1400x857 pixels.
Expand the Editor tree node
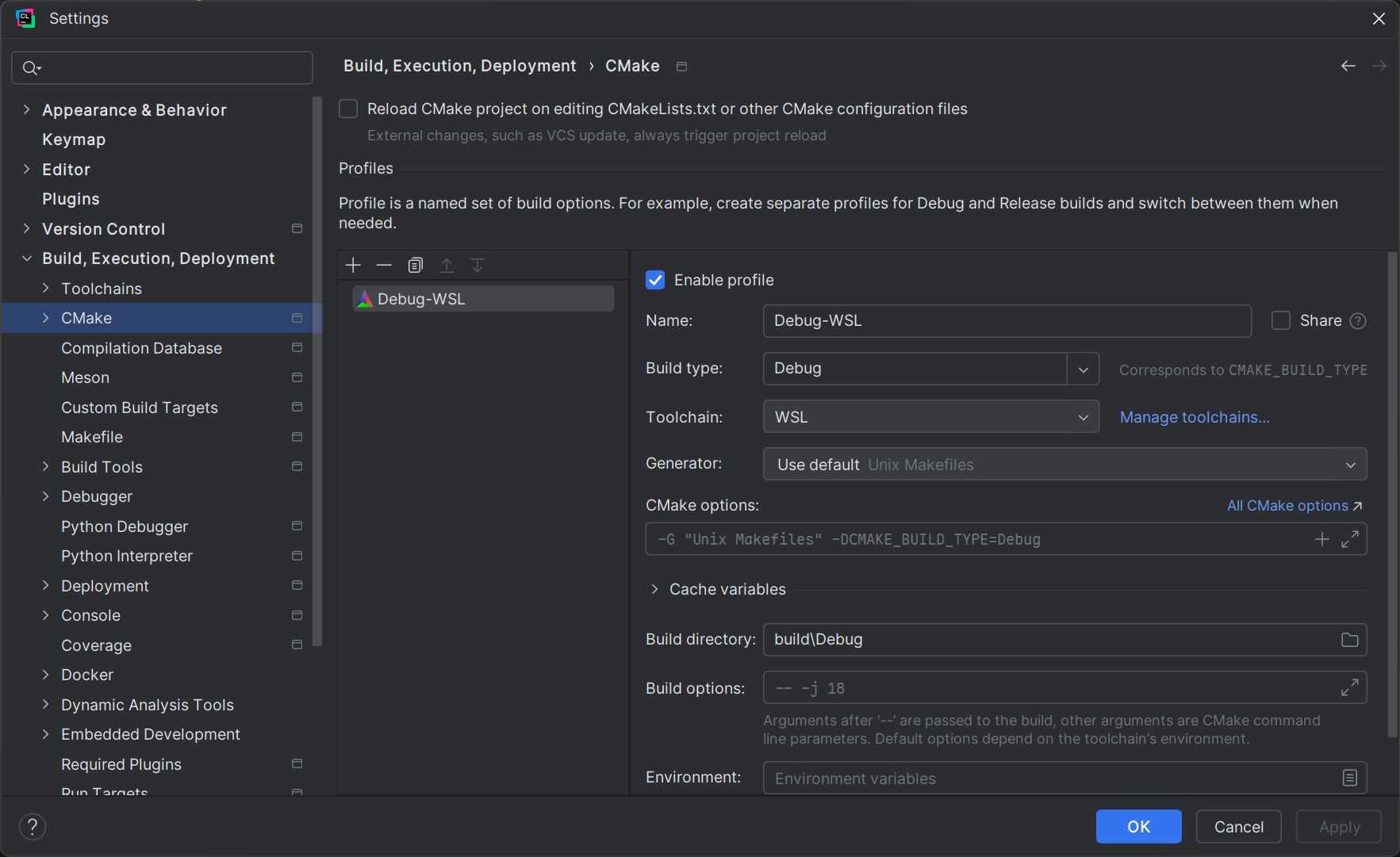[x=27, y=170]
